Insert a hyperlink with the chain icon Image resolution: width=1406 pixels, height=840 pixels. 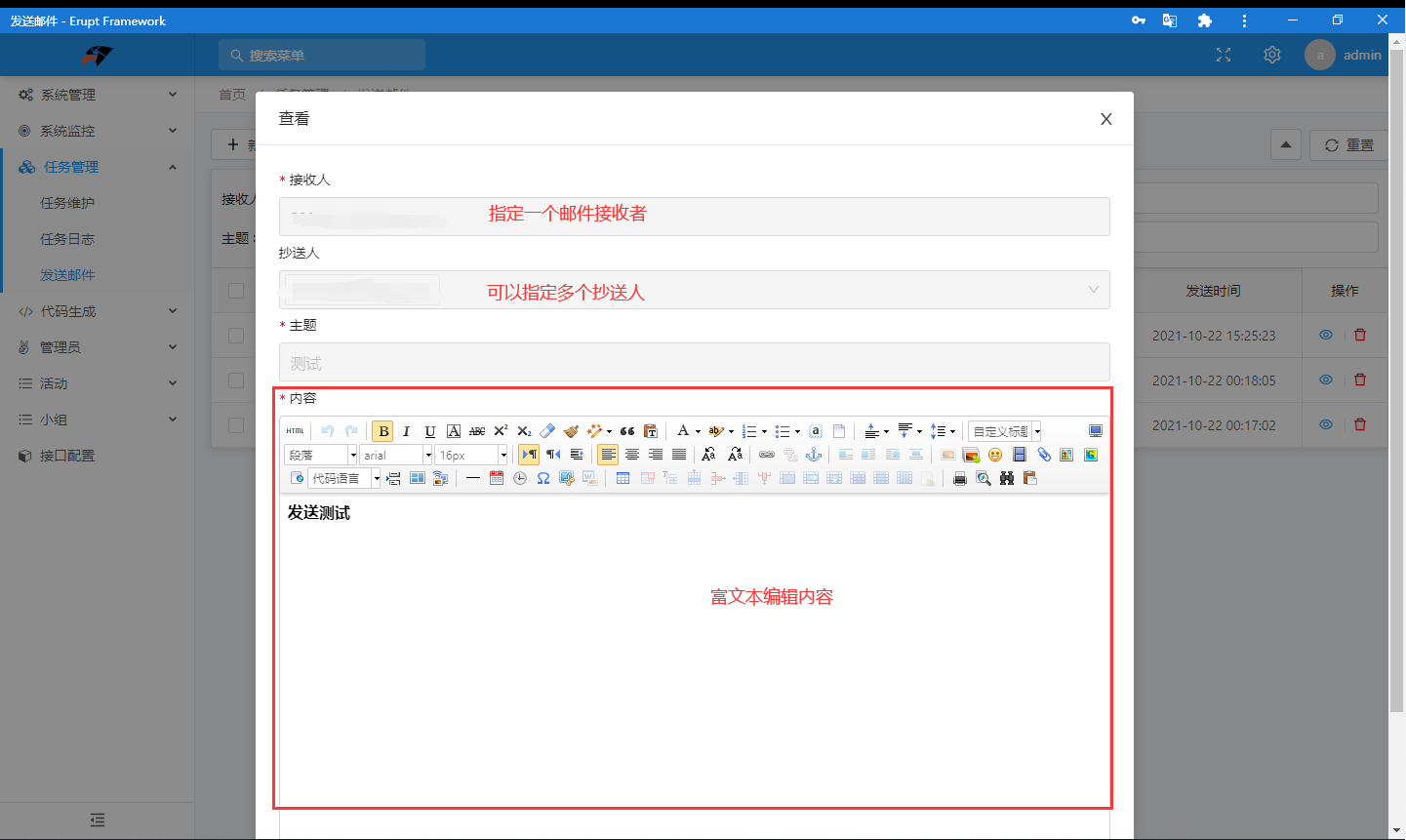(767, 455)
